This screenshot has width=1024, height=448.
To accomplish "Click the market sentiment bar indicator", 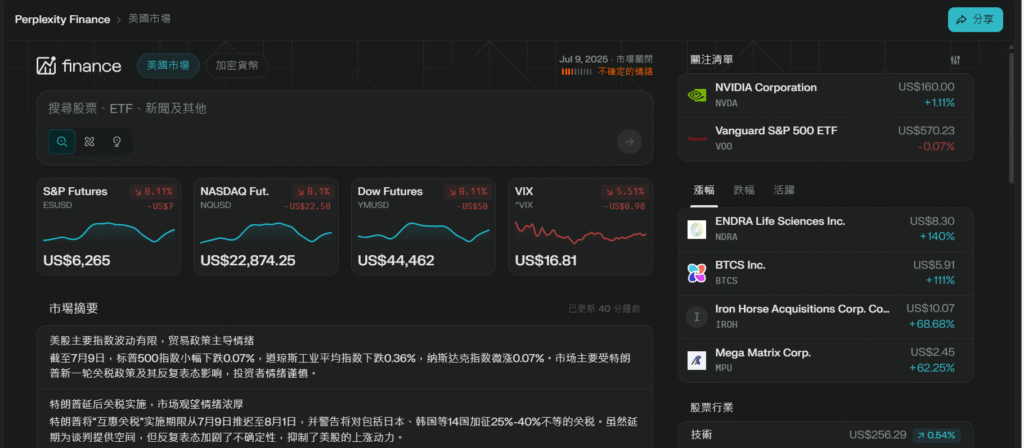I will tap(577, 72).
